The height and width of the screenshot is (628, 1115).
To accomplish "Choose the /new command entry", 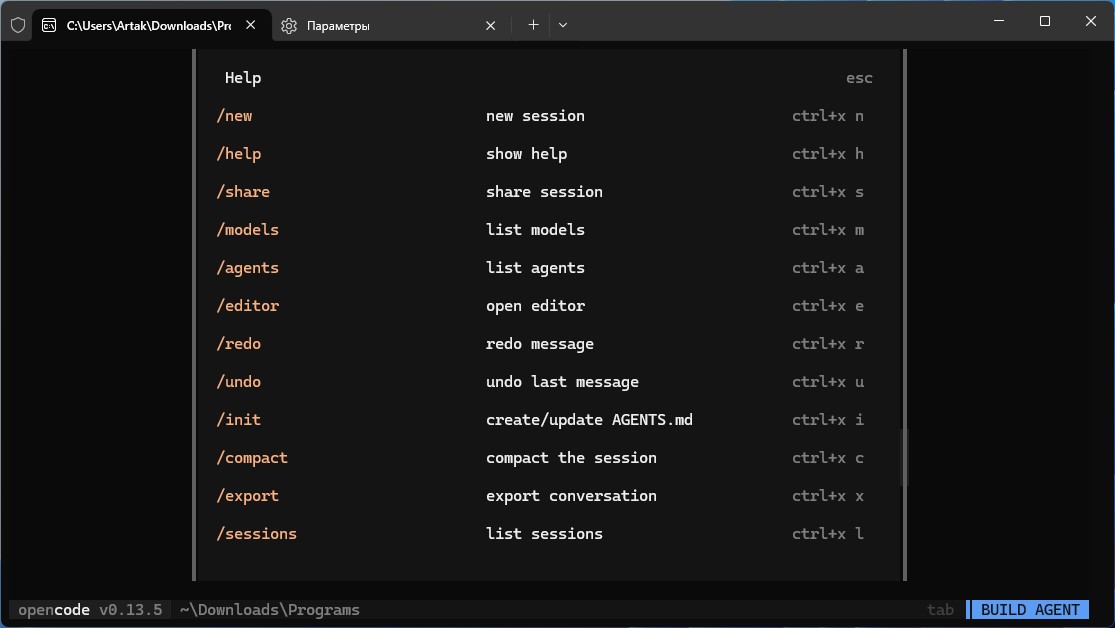I will (x=235, y=116).
